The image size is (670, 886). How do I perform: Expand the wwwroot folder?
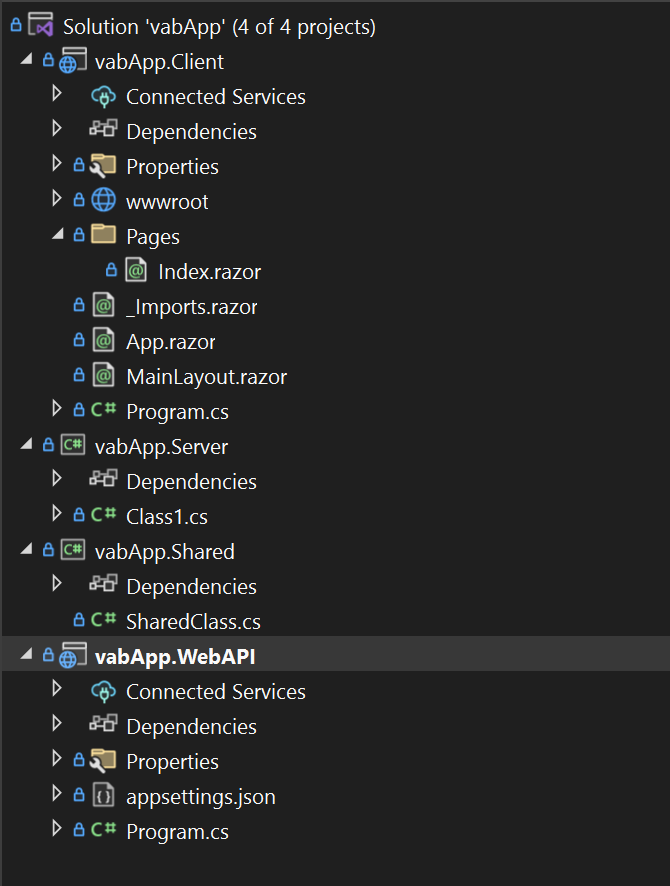coord(57,201)
